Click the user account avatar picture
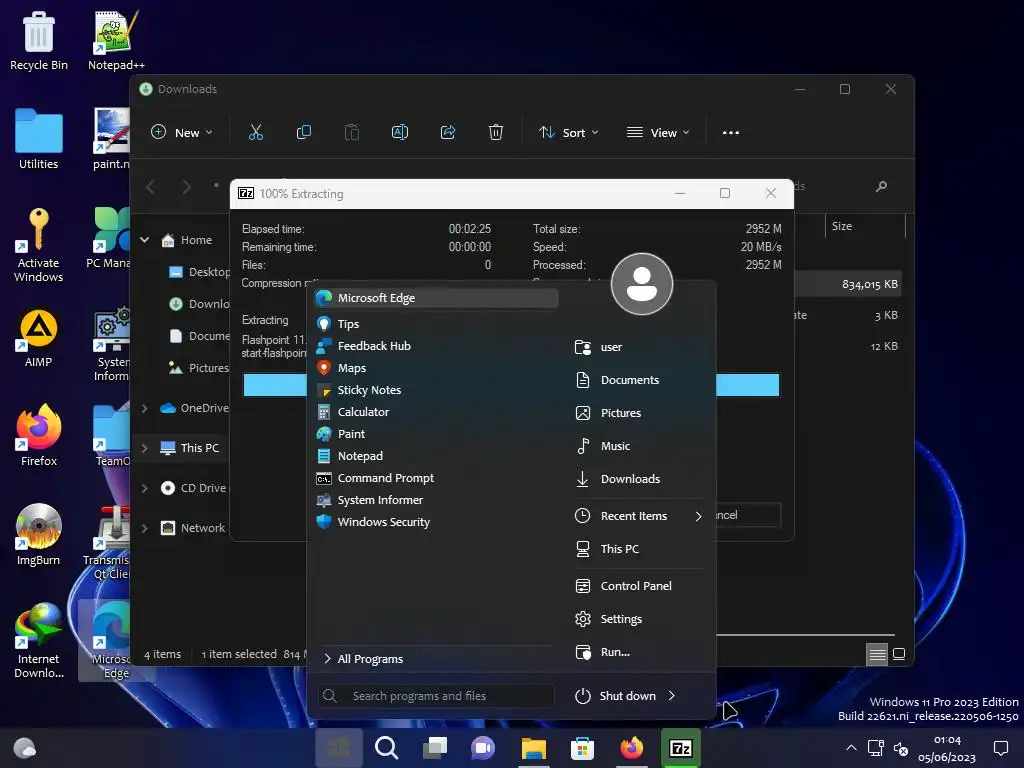This screenshot has width=1024, height=768. click(x=642, y=284)
